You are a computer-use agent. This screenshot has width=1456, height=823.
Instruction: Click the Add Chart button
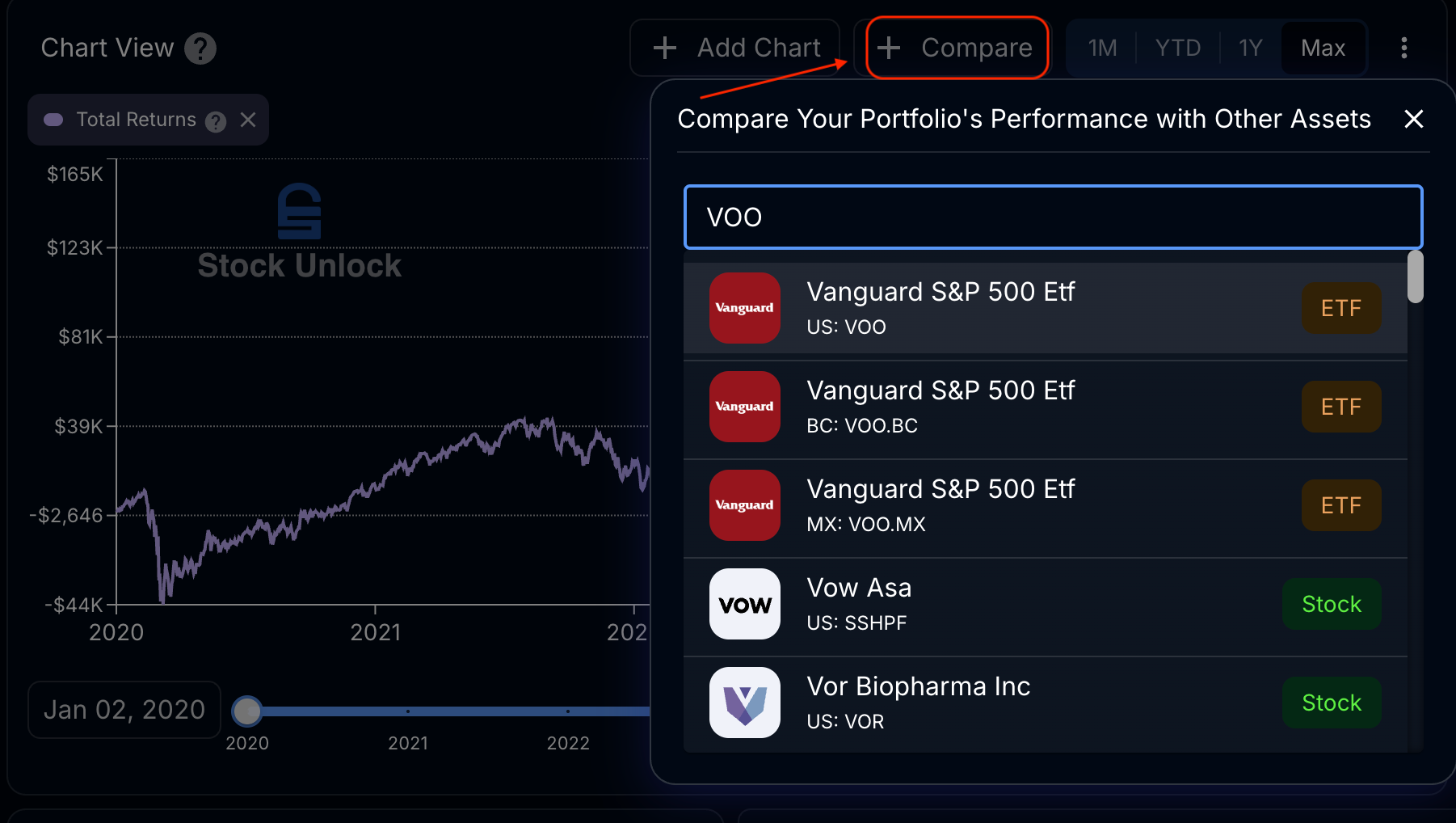coord(736,48)
